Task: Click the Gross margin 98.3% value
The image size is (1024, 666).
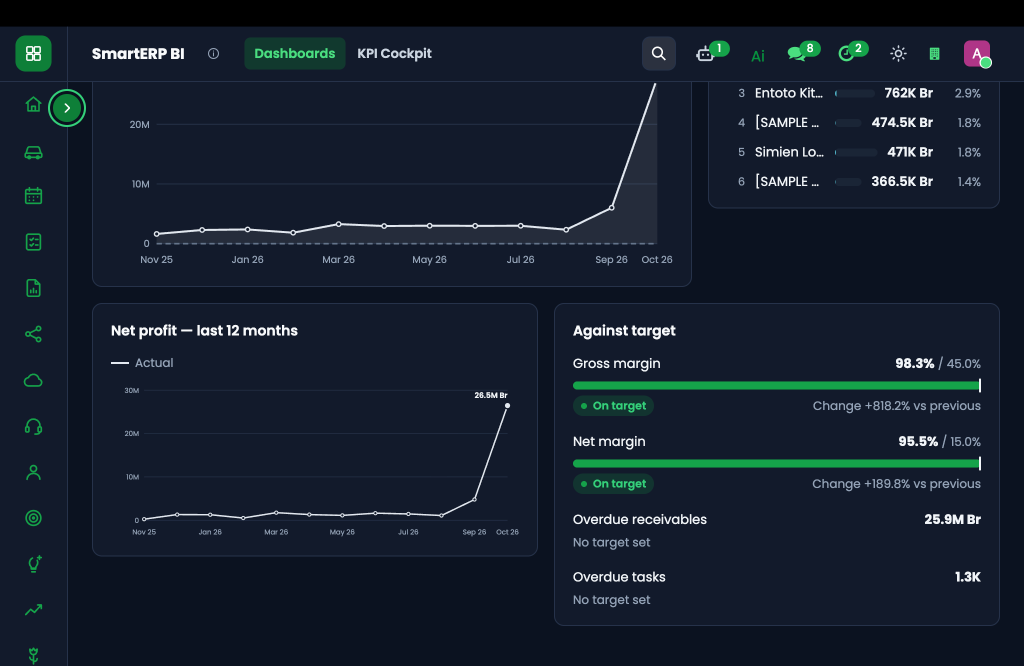Action: coord(914,364)
